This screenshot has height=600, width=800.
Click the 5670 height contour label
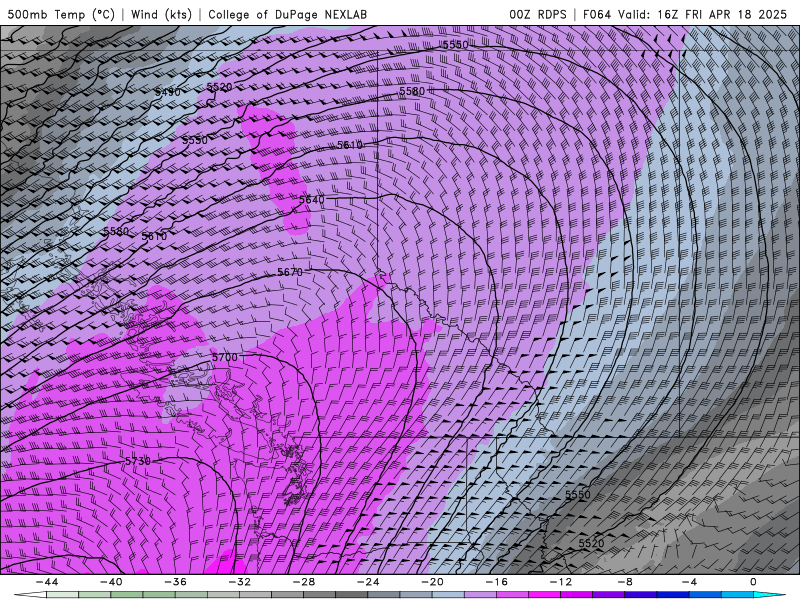290,272
